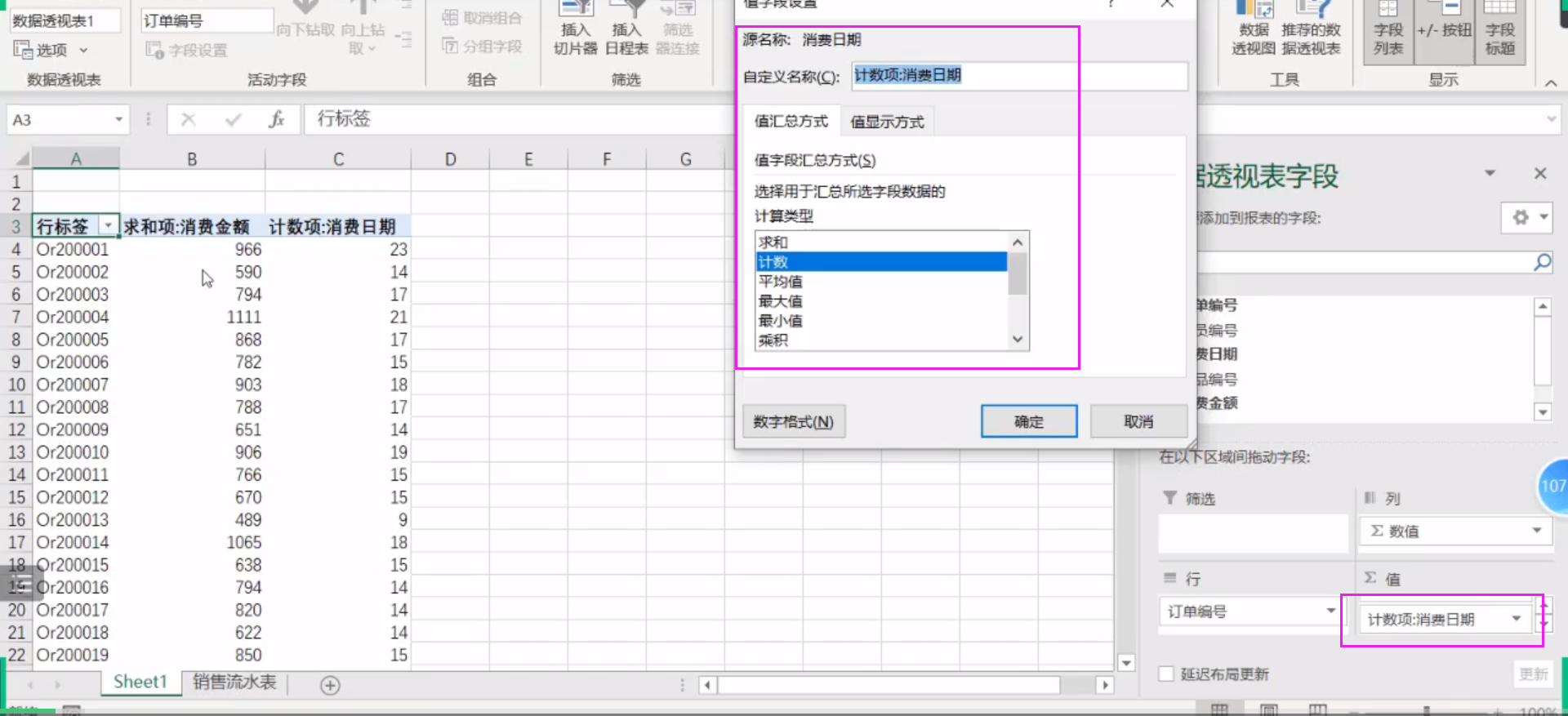Screen dimensions: 1568x716
Task: Select row 10 header
Action: [x=16, y=385]
